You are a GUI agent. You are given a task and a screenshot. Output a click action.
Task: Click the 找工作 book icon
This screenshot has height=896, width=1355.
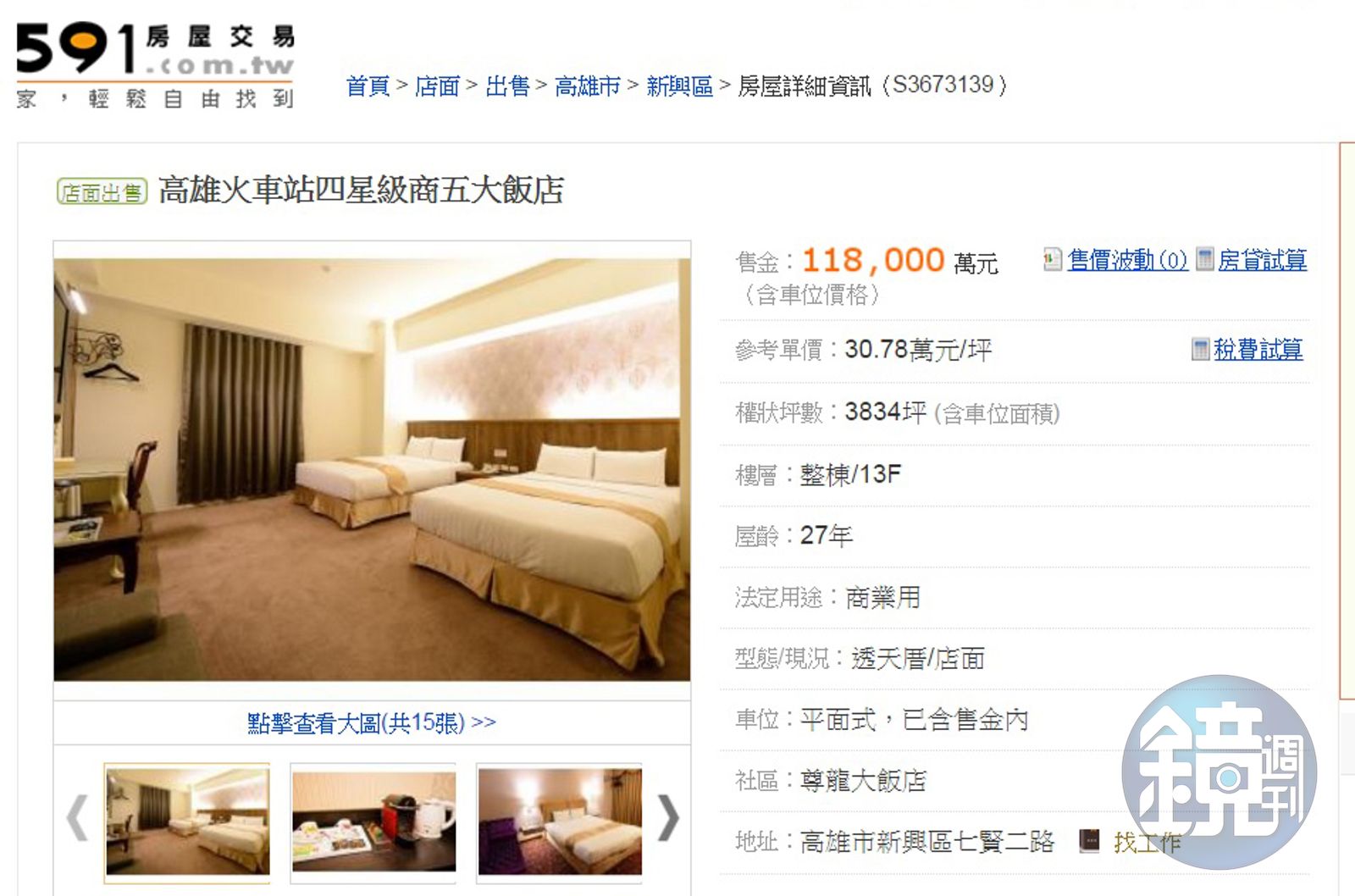pyautogui.click(x=1089, y=841)
